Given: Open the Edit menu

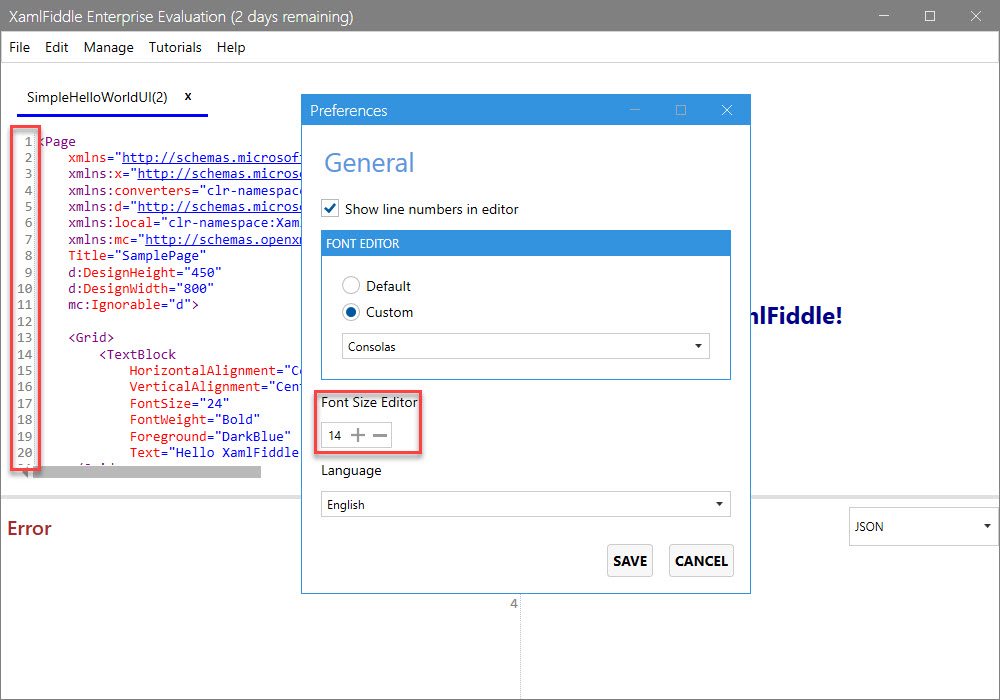Looking at the screenshot, I should [56, 47].
